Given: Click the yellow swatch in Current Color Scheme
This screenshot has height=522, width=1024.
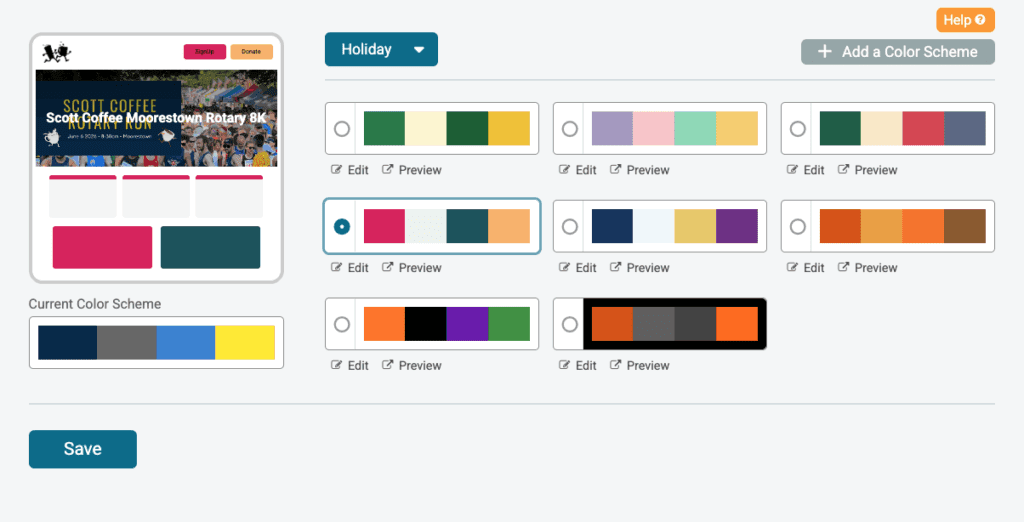Looking at the screenshot, I should [x=245, y=342].
